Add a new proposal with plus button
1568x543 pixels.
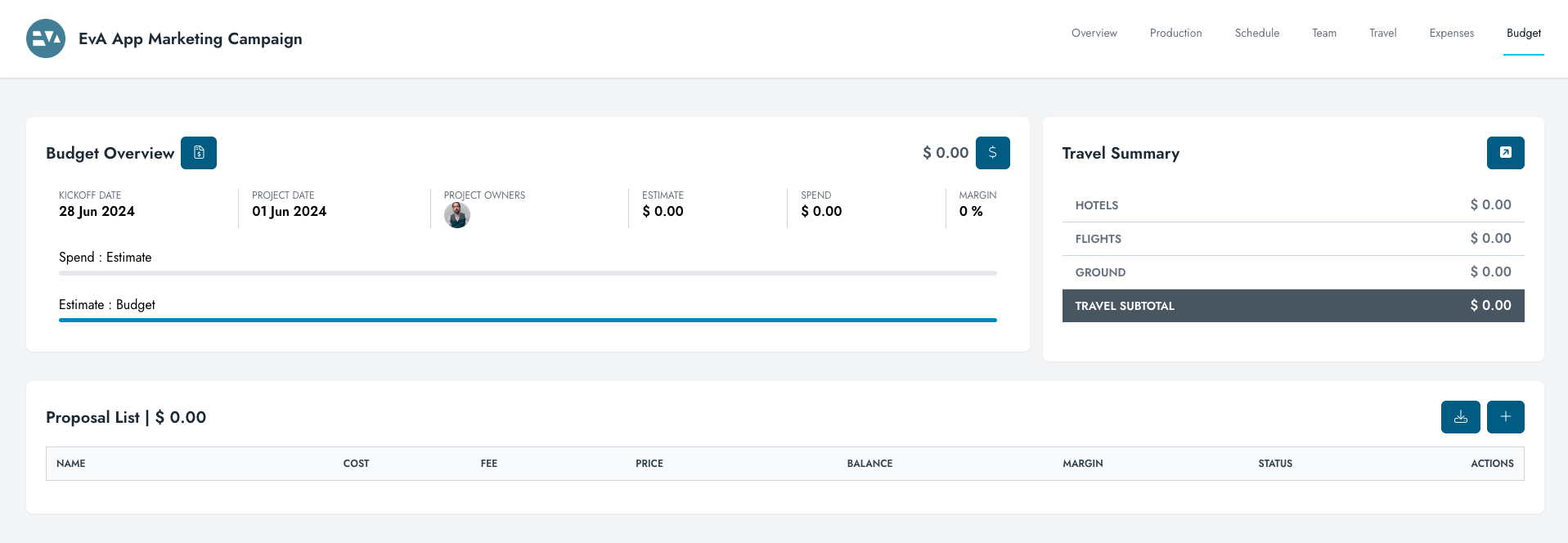click(x=1505, y=417)
